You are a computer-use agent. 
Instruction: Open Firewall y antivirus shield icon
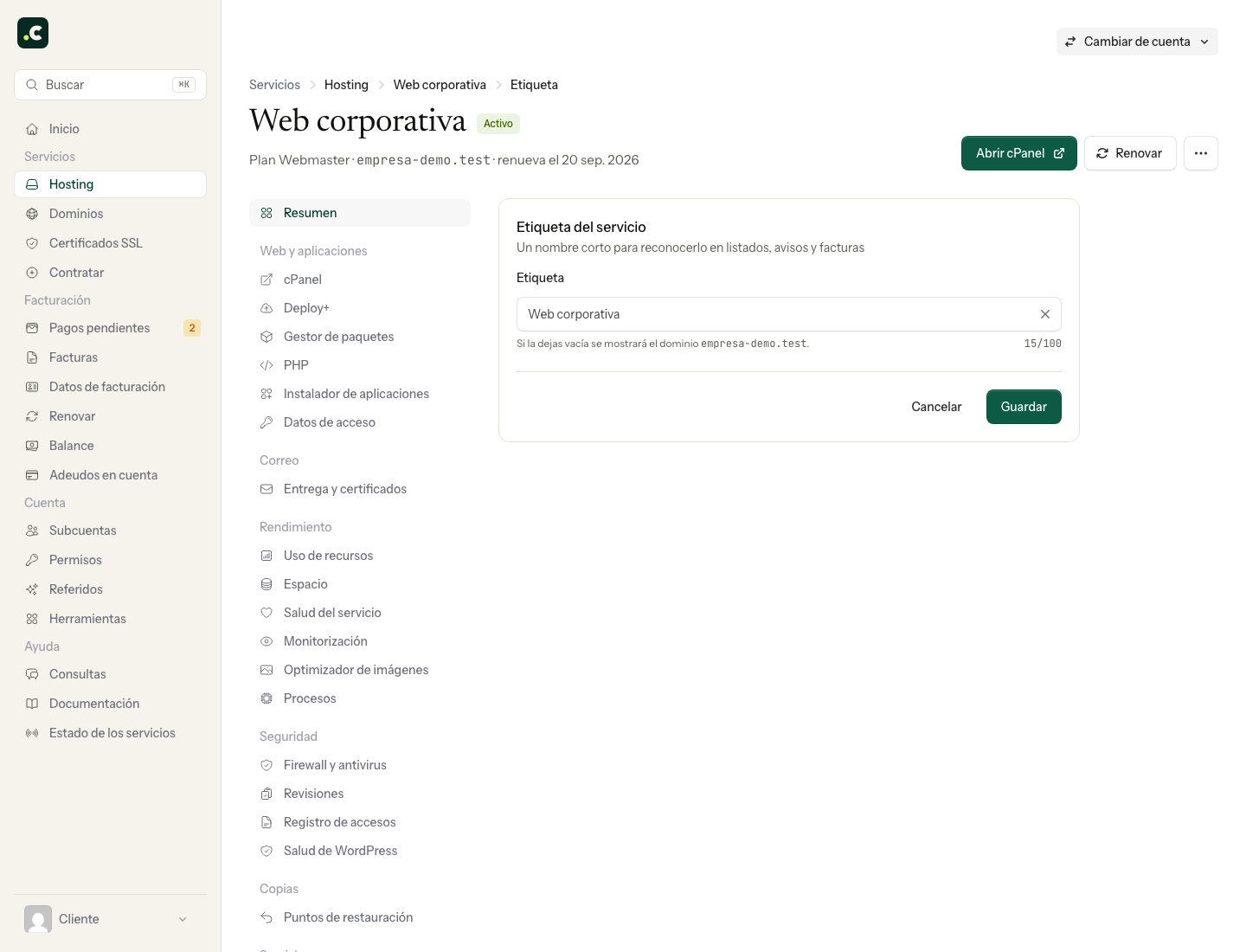267,765
